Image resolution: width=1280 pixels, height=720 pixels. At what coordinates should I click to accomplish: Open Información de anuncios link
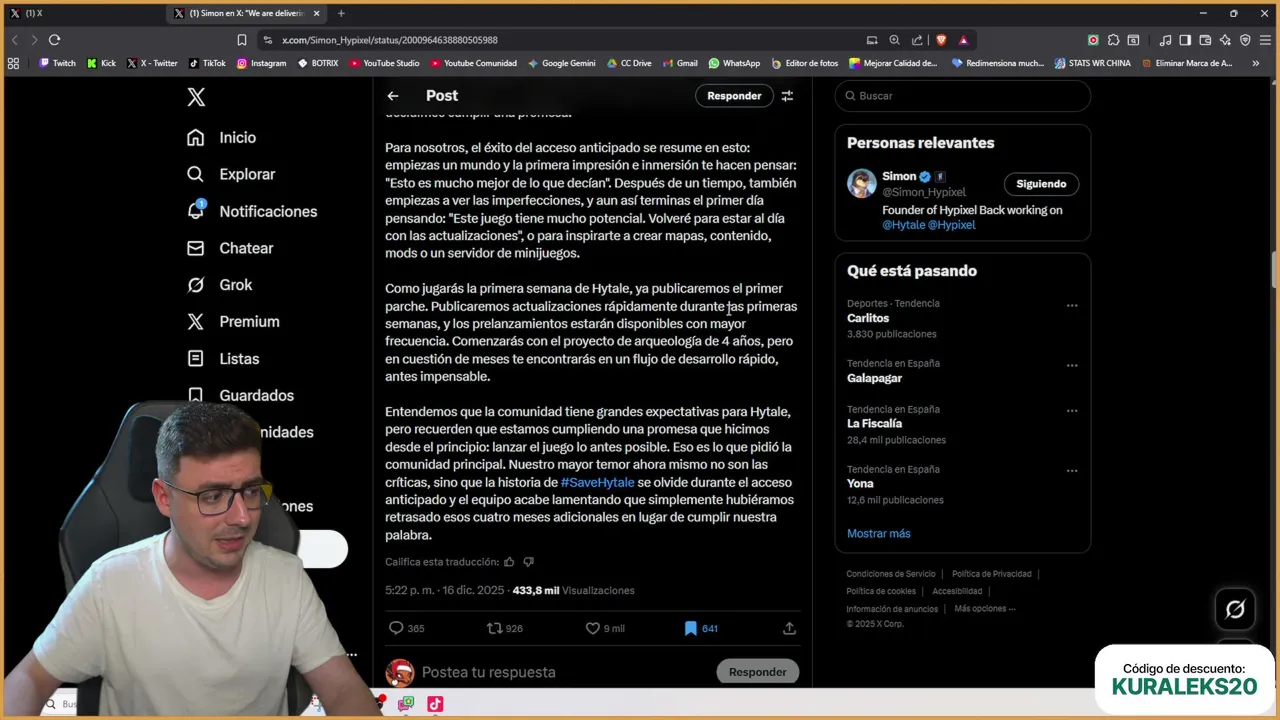click(892, 609)
